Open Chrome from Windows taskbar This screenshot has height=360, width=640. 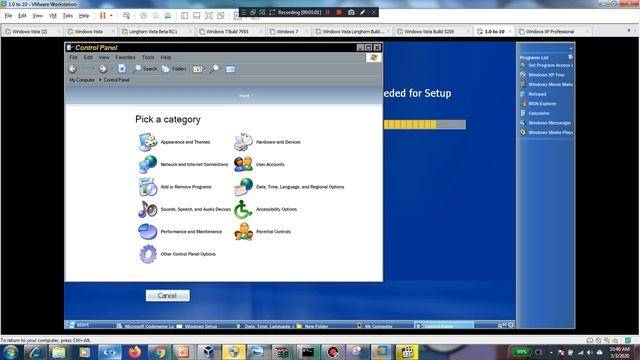[160, 352]
